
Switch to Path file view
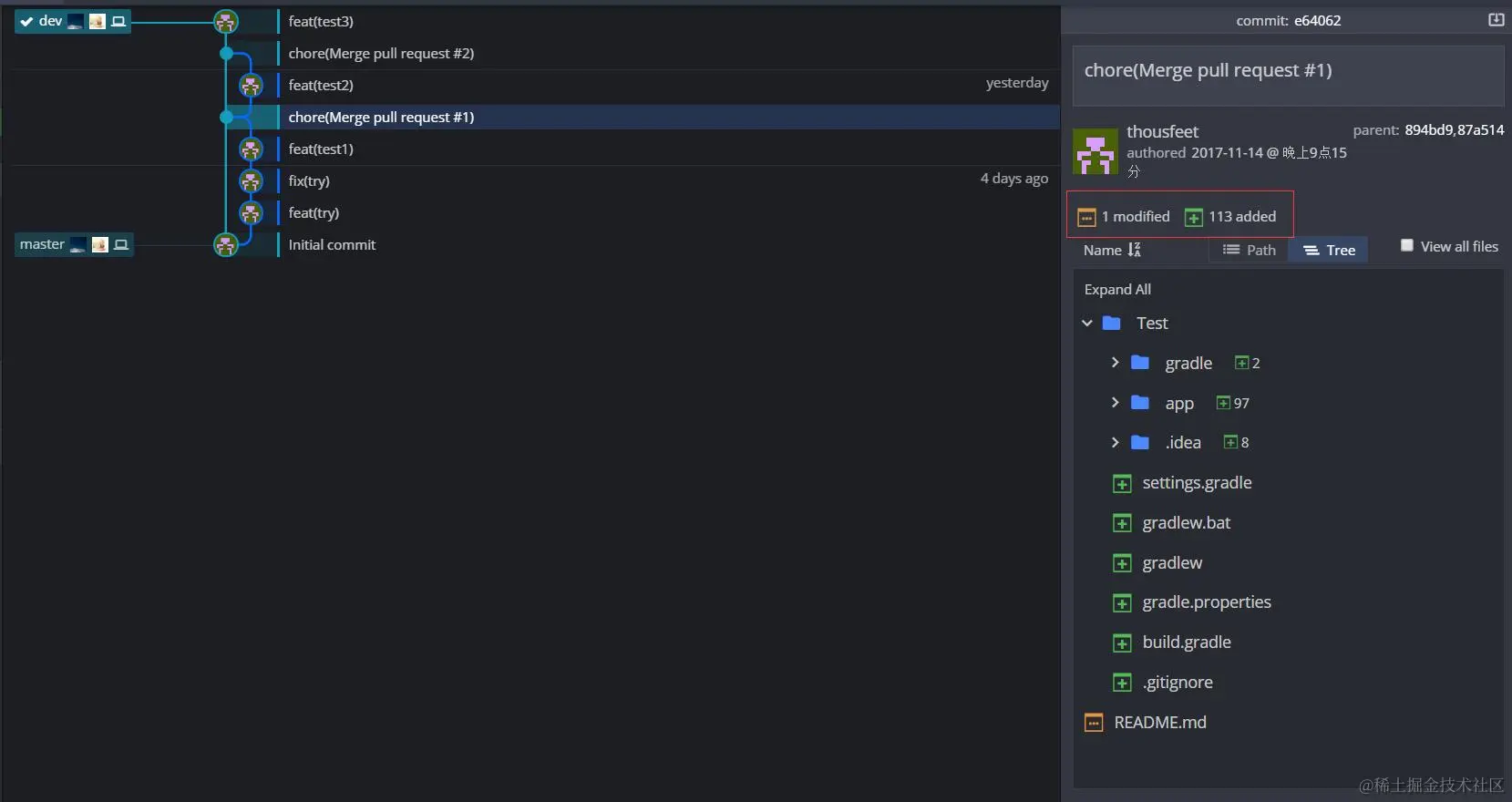click(x=1249, y=250)
